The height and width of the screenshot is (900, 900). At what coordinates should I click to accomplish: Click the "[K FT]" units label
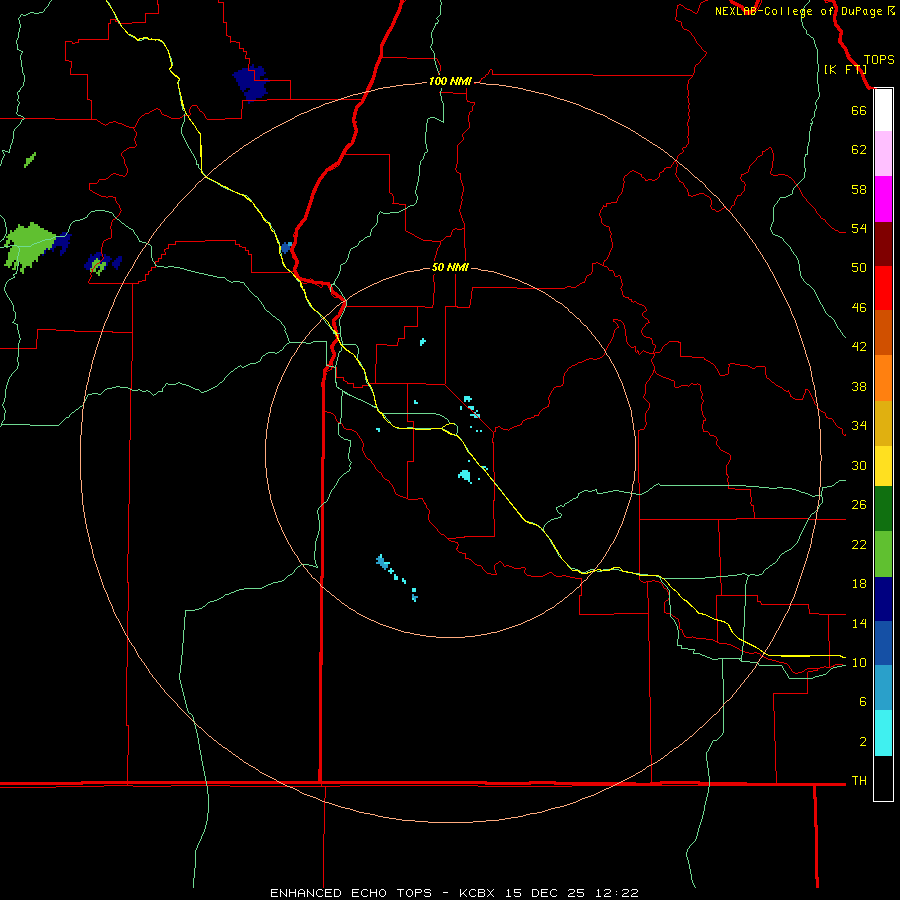pos(845,69)
